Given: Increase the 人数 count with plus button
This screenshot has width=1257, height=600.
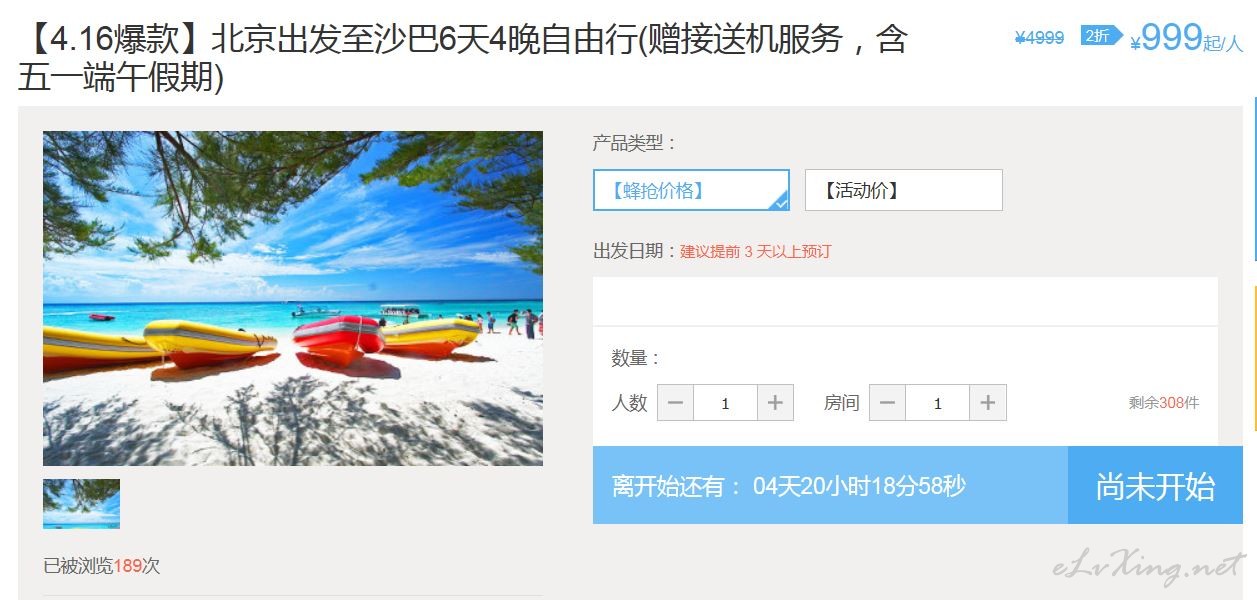Looking at the screenshot, I should pyautogui.click(x=775, y=403).
